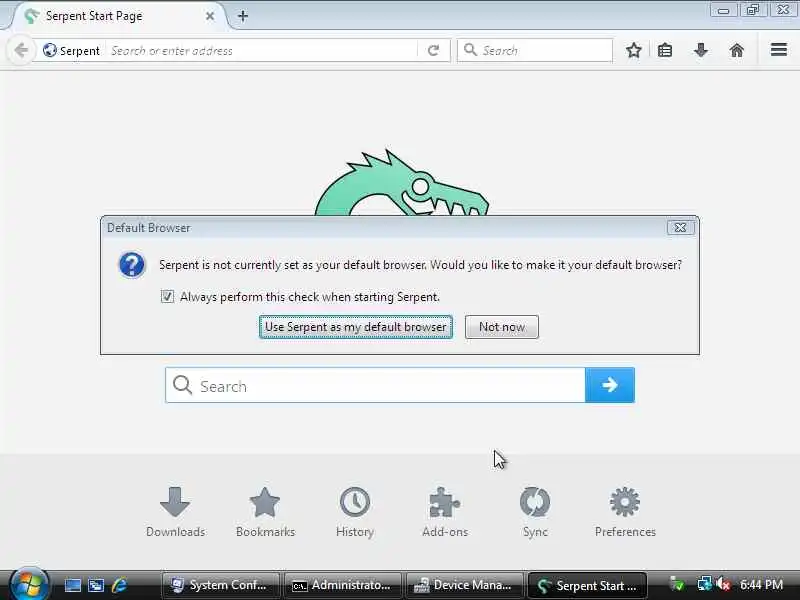
Task: Submit search with blue arrow button
Action: 610,385
